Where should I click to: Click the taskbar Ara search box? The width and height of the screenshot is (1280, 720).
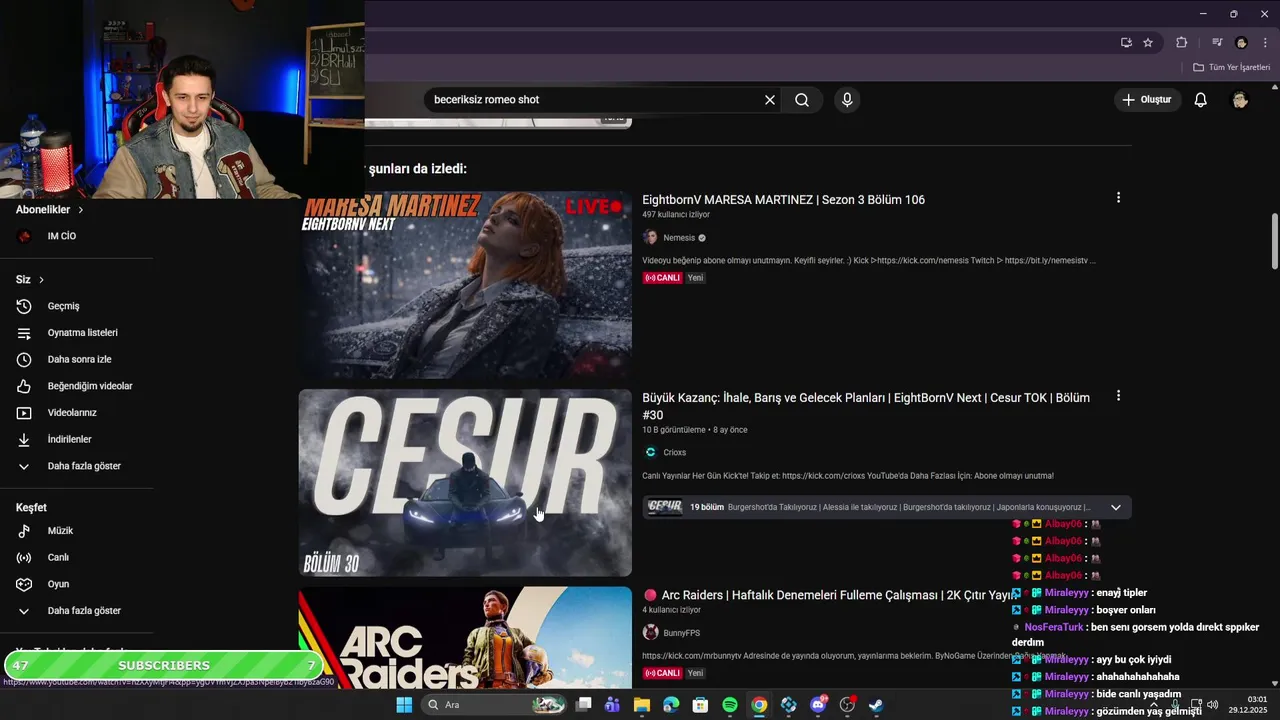(494, 705)
